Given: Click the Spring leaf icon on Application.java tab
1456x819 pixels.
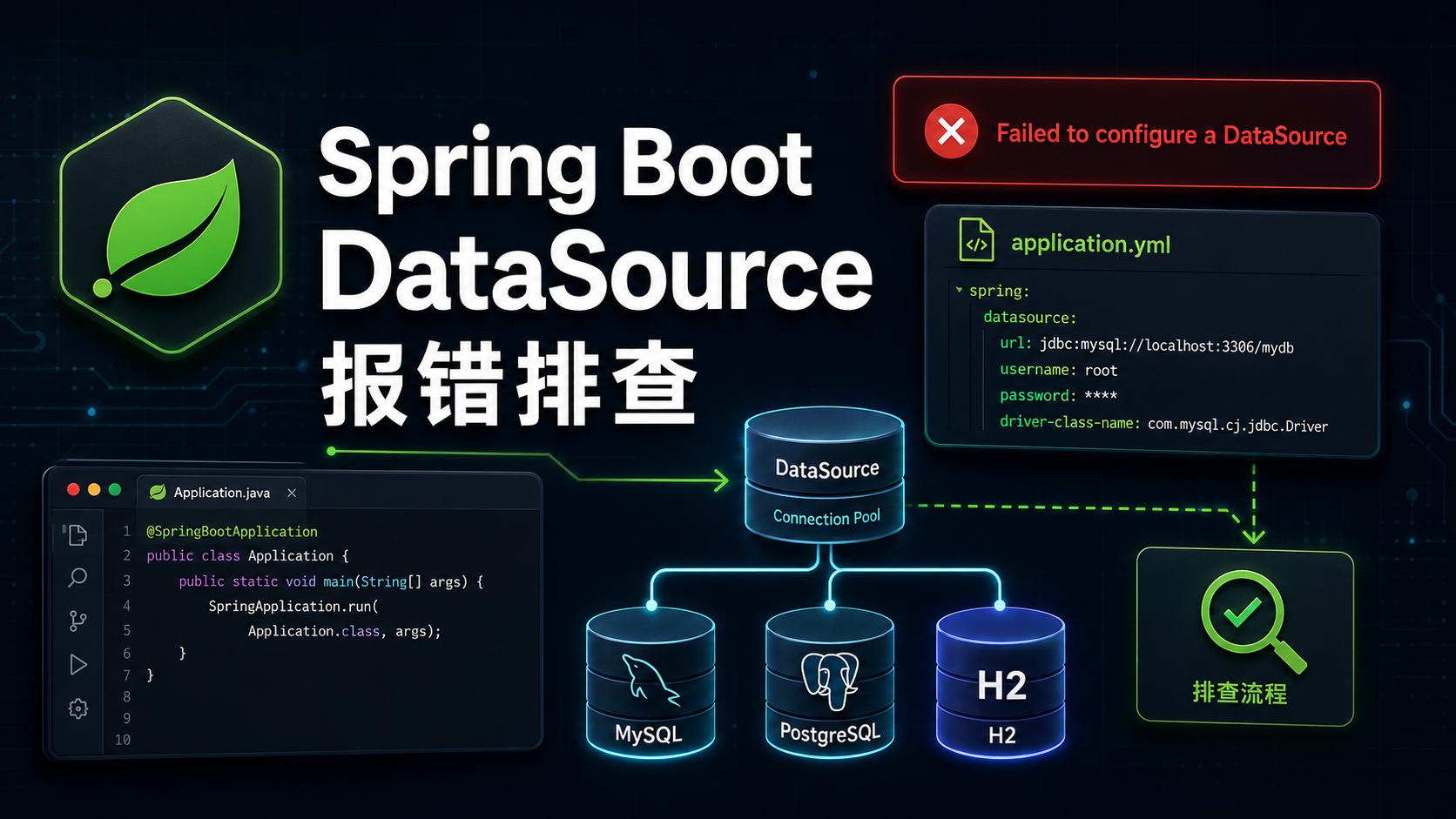Looking at the screenshot, I should tap(158, 493).
